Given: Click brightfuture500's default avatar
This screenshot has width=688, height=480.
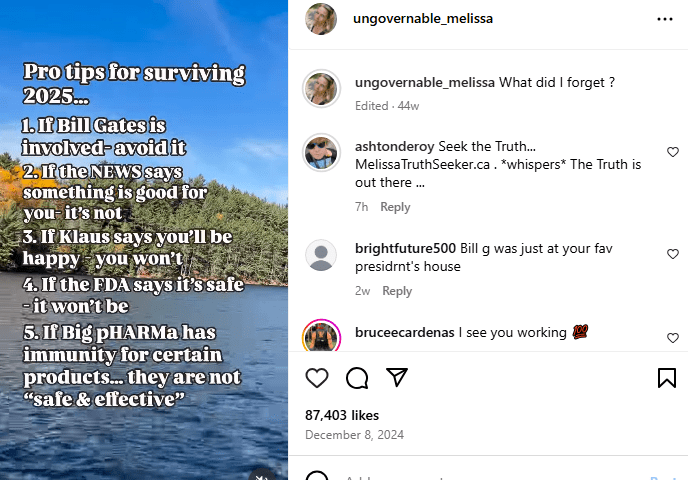Looking at the screenshot, I should click(x=321, y=256).
